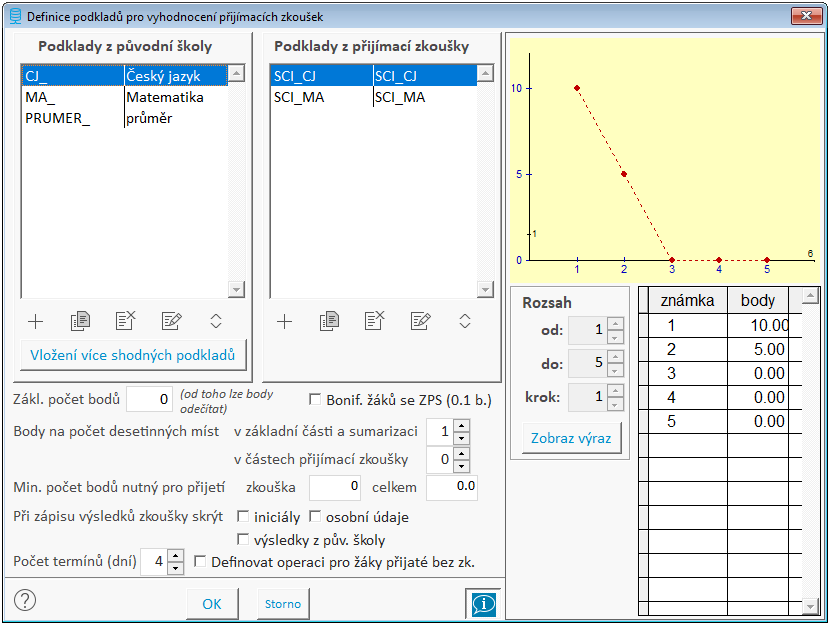Edit selected entry in original school list
The width and height of the screenshot is (831, 626).
(171, 321)
